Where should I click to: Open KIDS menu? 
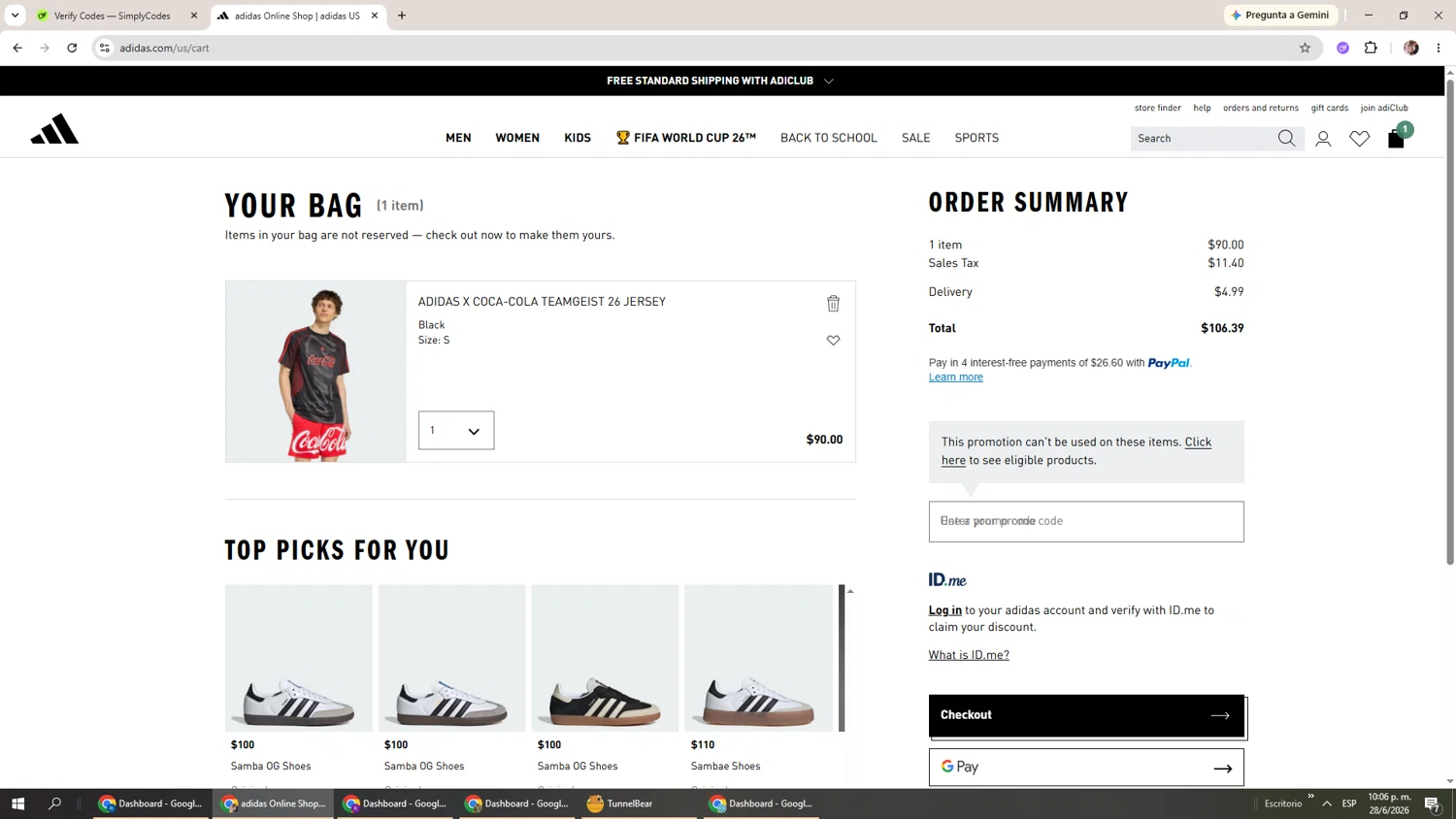coord(578,138)
